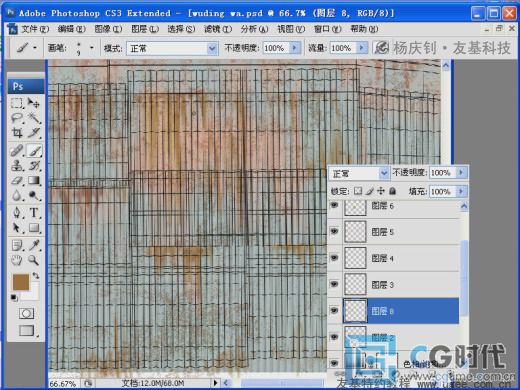Open the 图像 menu

pyautogui.click(x=108, y=29)
